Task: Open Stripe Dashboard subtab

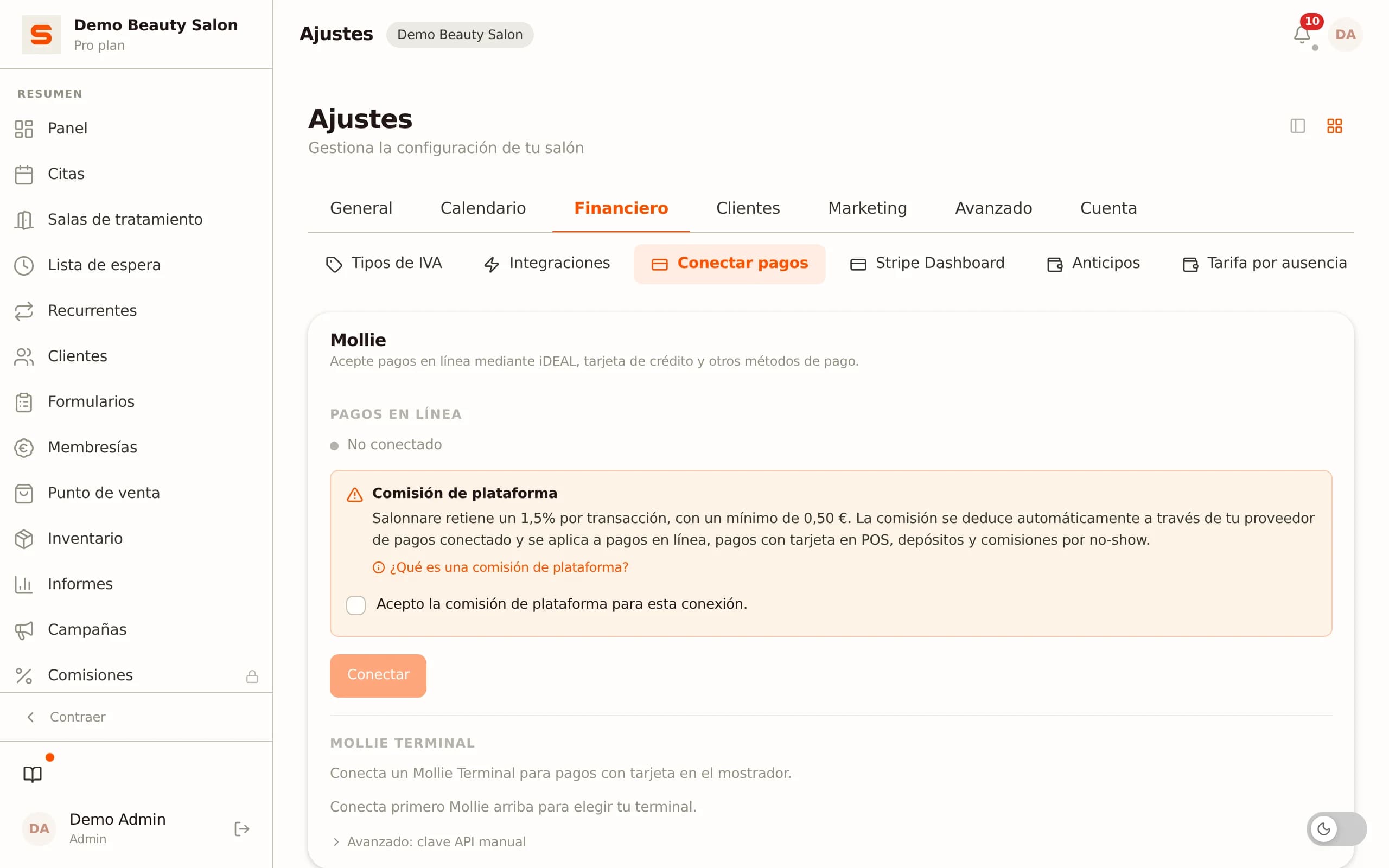Action: point(927,264)
